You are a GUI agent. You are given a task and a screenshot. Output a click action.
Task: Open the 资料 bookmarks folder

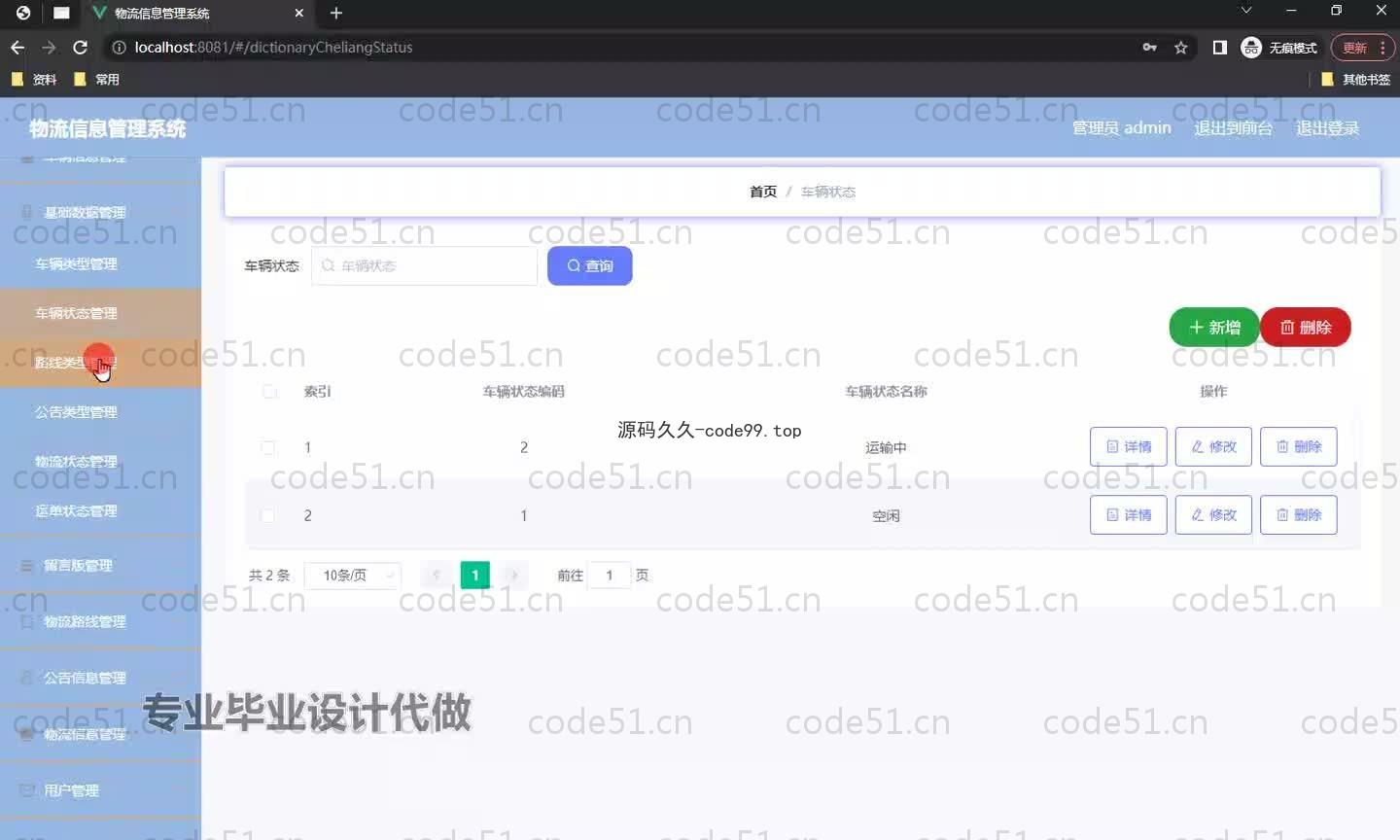click(34, 80)
